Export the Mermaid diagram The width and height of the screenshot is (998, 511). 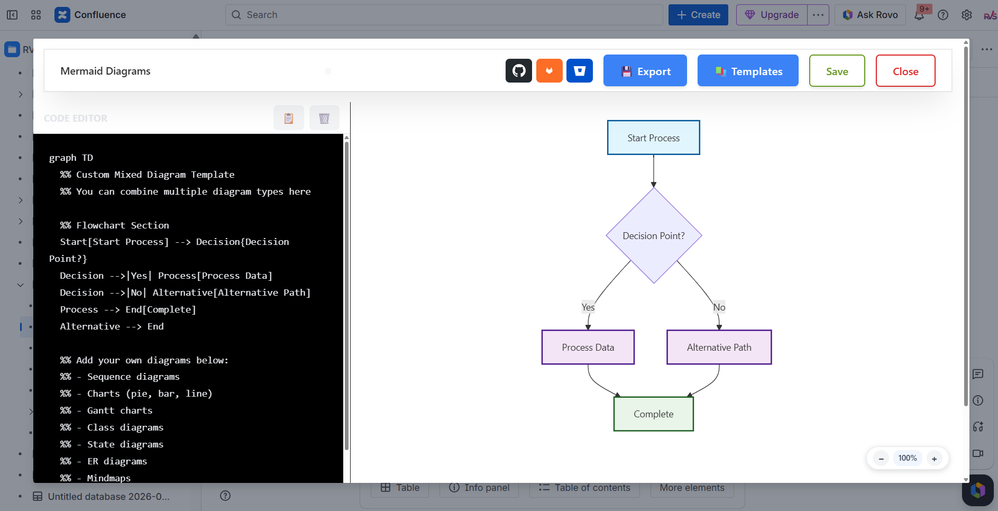(x=645, y=71)
